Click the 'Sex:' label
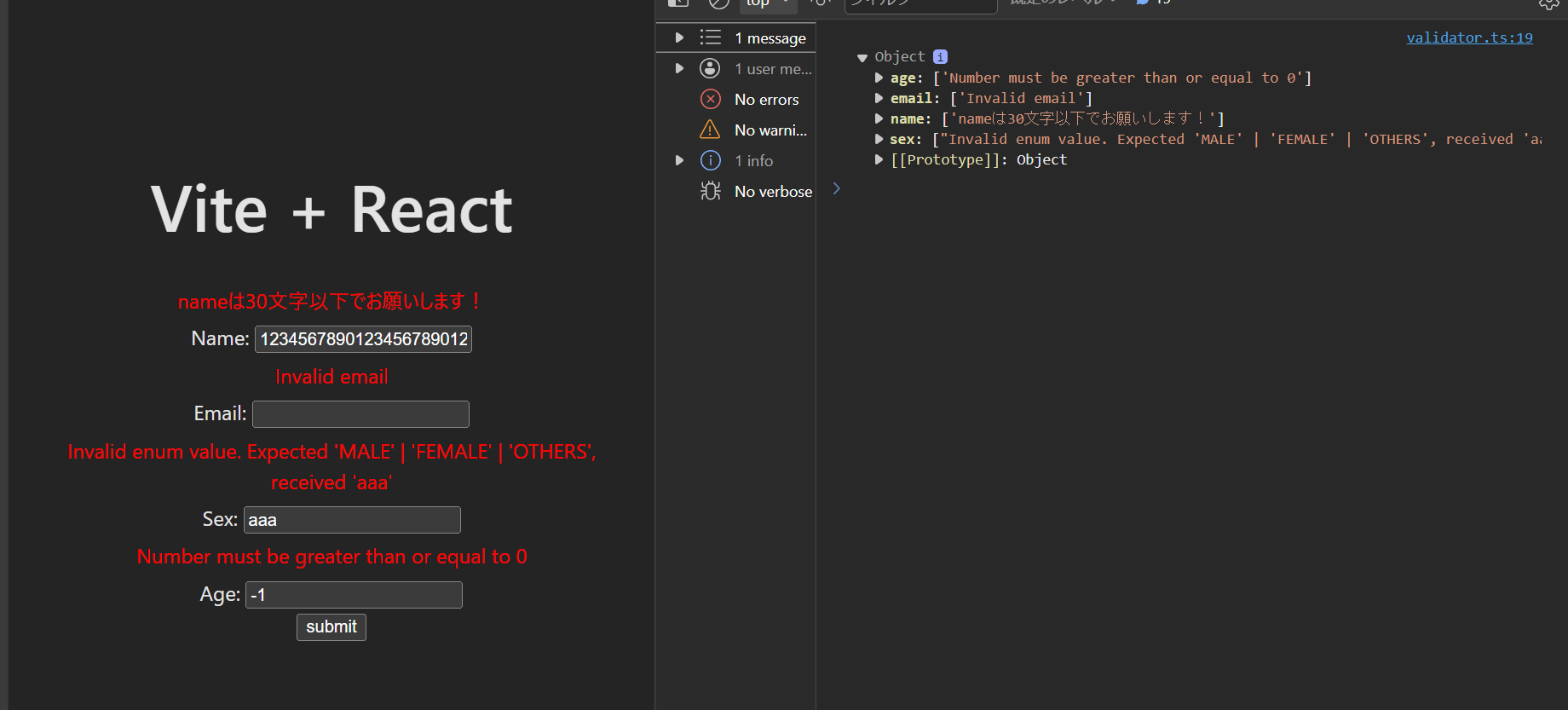 (220, 520)
